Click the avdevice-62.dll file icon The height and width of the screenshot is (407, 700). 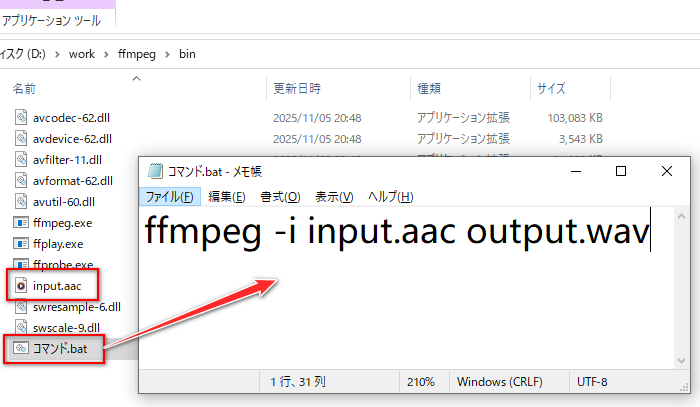pyautogui.click(x=21, y=138)
